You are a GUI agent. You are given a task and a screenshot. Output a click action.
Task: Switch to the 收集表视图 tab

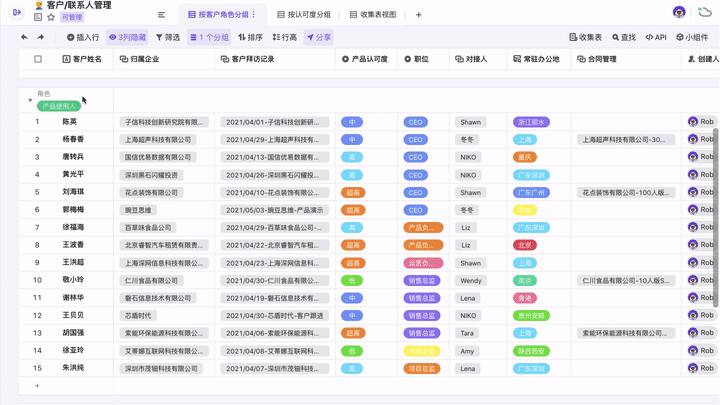click(x=373, y=15)
